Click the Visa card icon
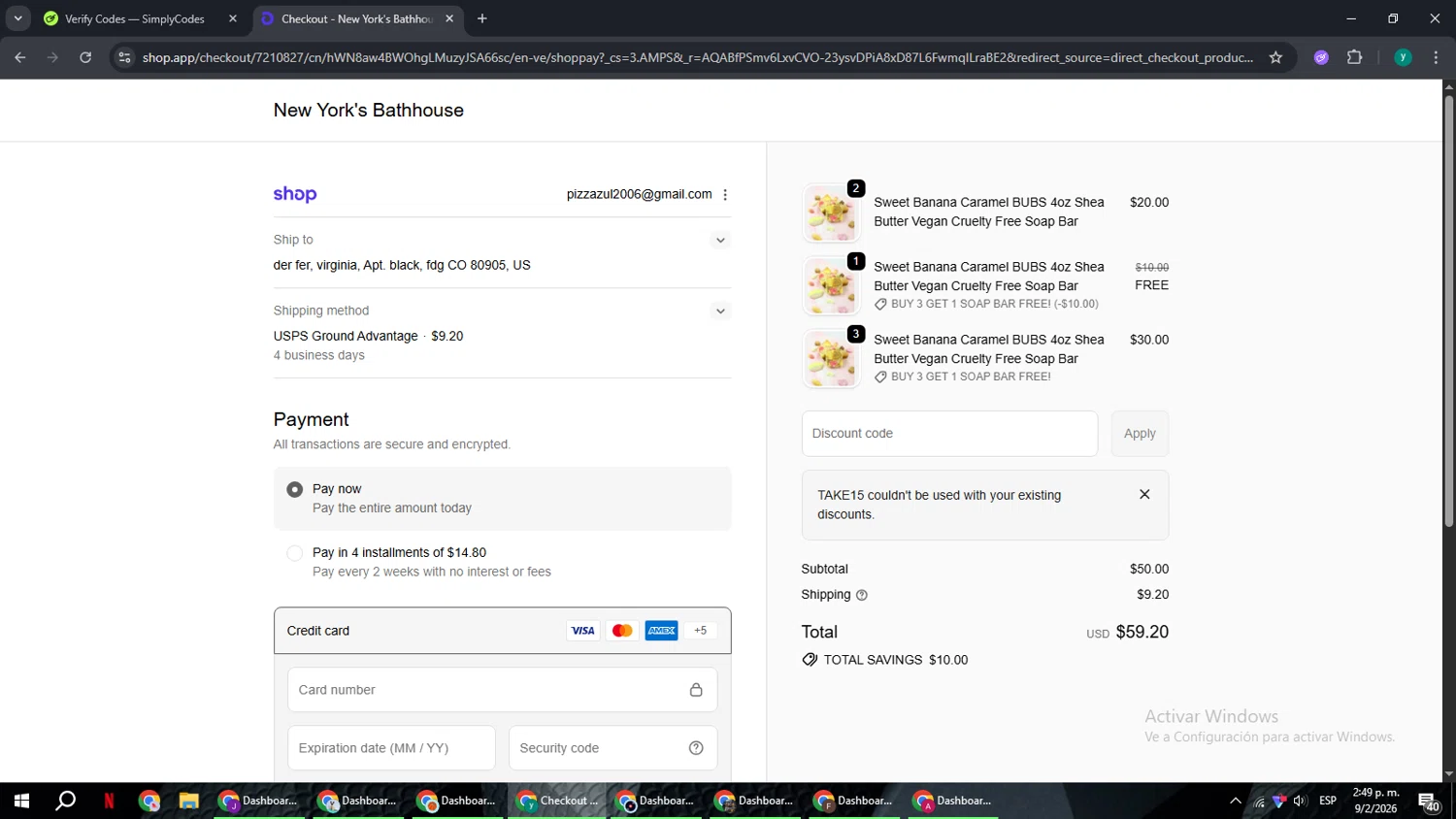The height and width of the screenshot is (819, 1456). [582, 631]
